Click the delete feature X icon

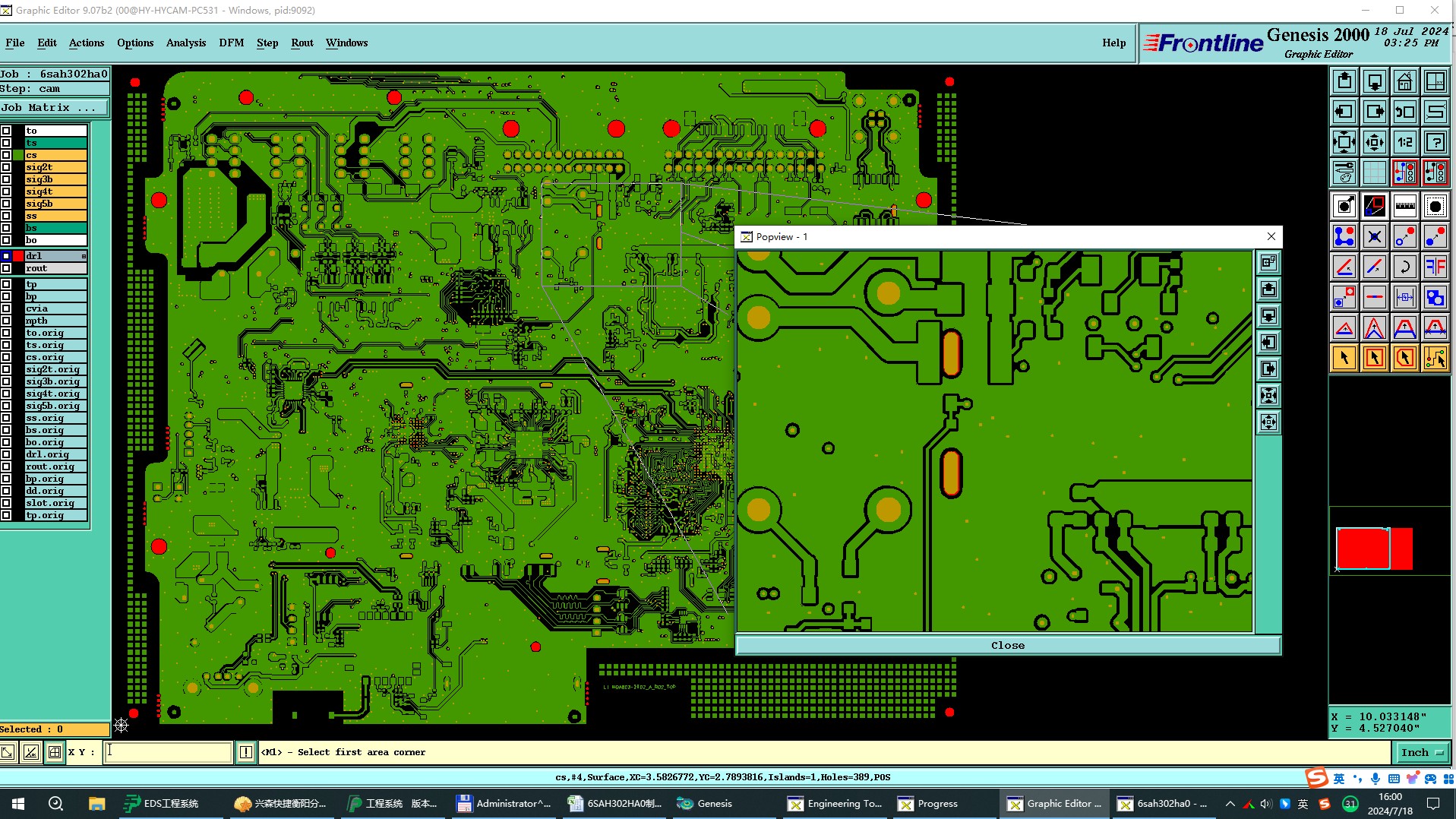[1375, 236]
